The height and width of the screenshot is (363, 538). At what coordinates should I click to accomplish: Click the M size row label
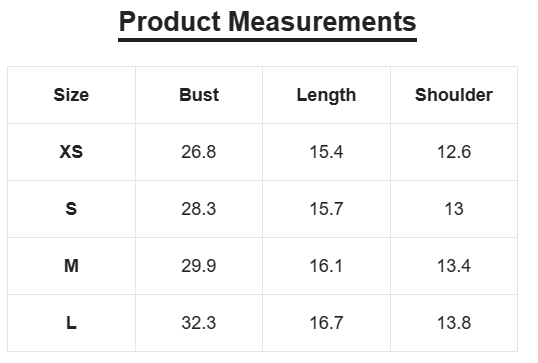(x=71, y=266)
